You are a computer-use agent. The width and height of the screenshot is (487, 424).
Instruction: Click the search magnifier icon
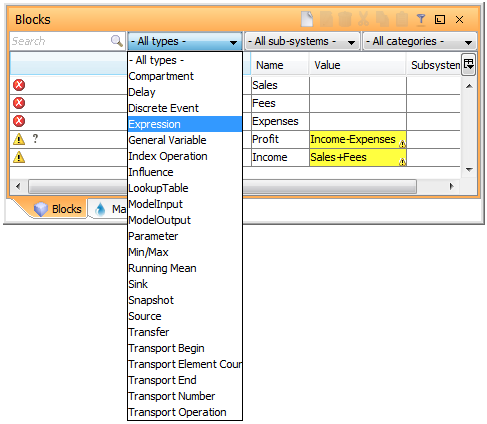coord(117,41)
